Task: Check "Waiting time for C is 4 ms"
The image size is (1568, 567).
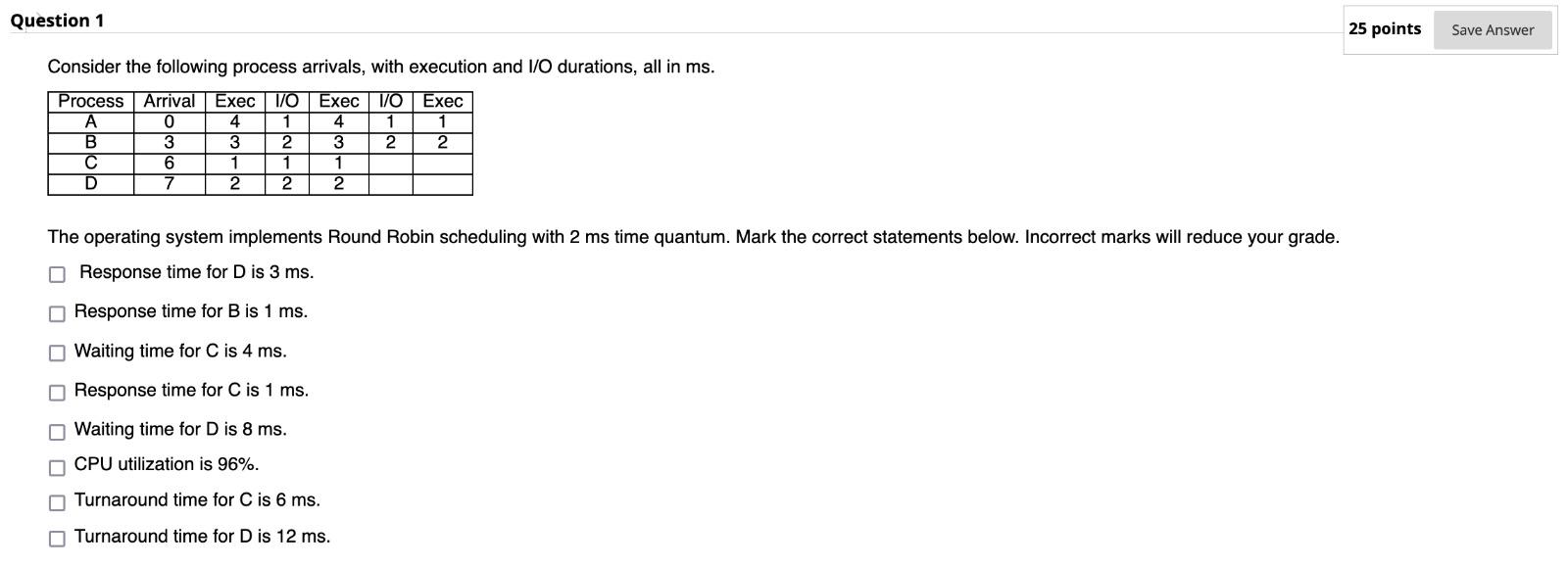Action: (x=56, y=351)
